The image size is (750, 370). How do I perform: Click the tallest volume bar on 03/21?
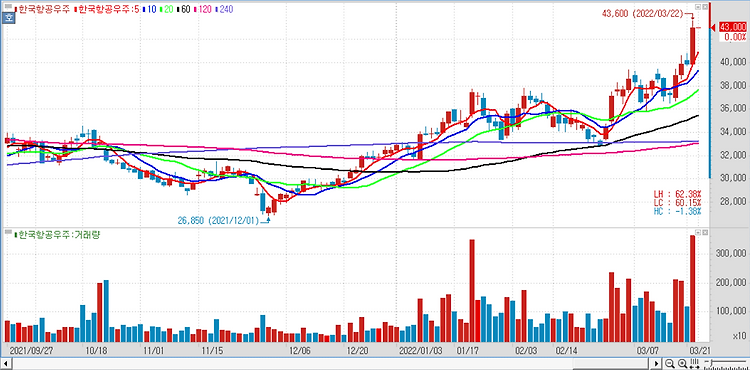[692, 289]
